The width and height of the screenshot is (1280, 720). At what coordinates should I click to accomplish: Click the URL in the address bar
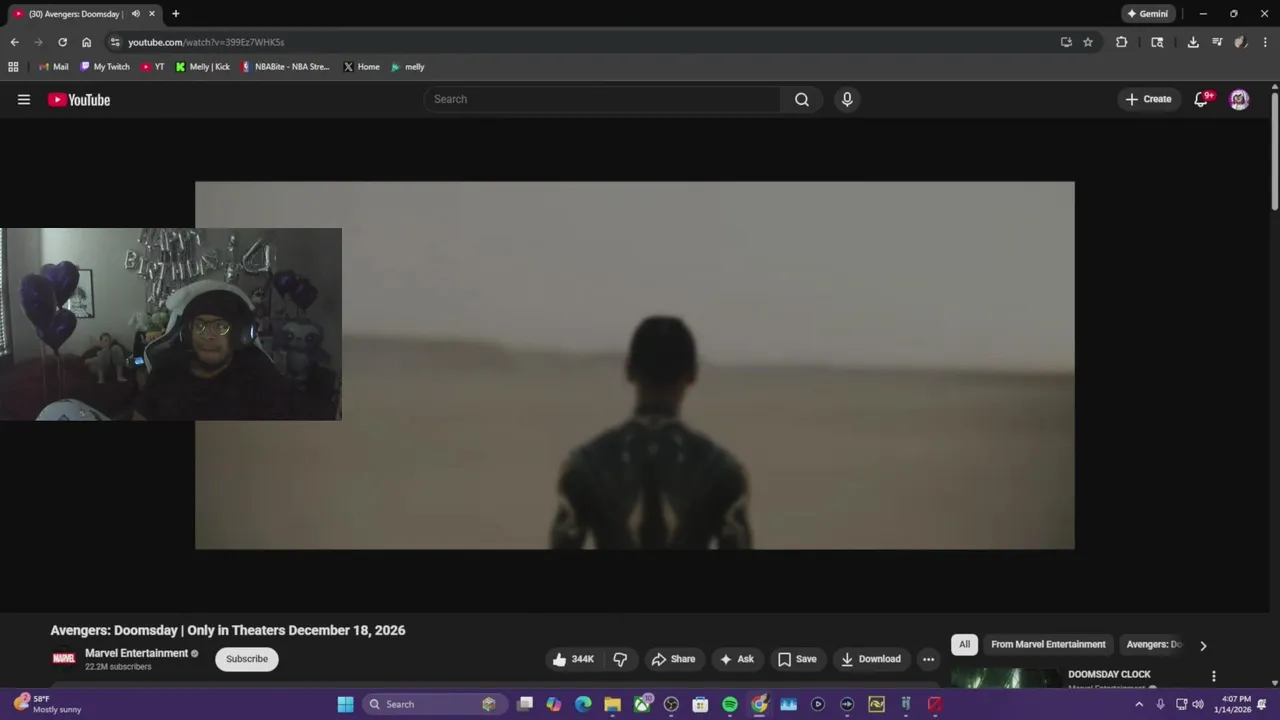pyautogui.click(x=206, y=42)
